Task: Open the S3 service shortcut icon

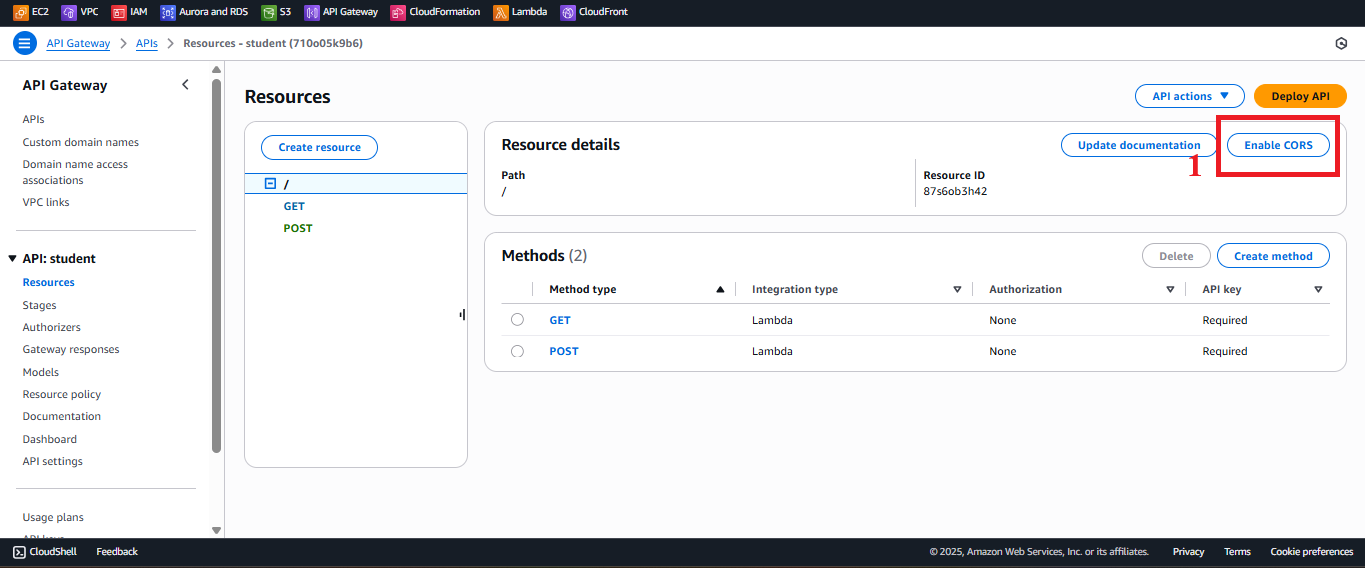Action: coord(269,13)
